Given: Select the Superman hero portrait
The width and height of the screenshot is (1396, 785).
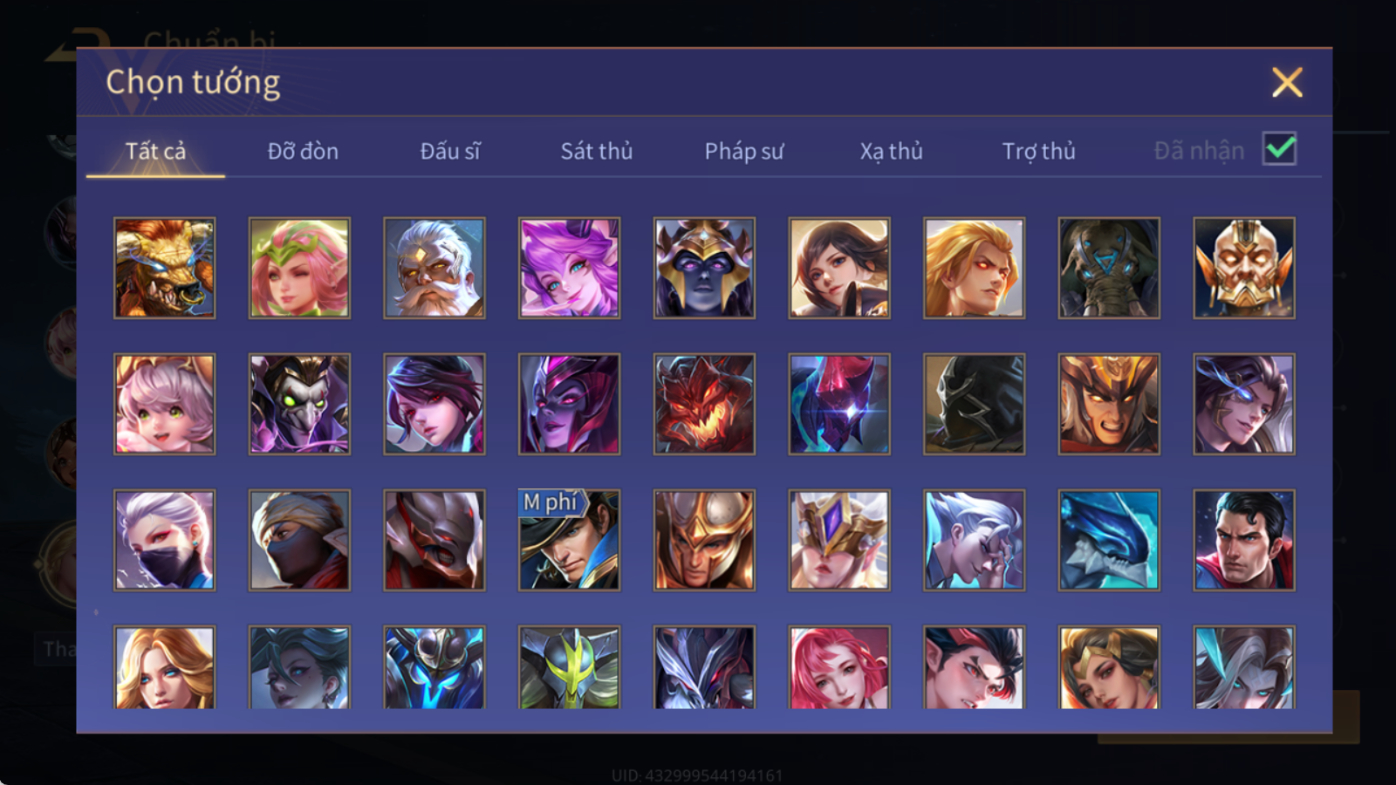Looking at the screenshot, I should 1244,540.
